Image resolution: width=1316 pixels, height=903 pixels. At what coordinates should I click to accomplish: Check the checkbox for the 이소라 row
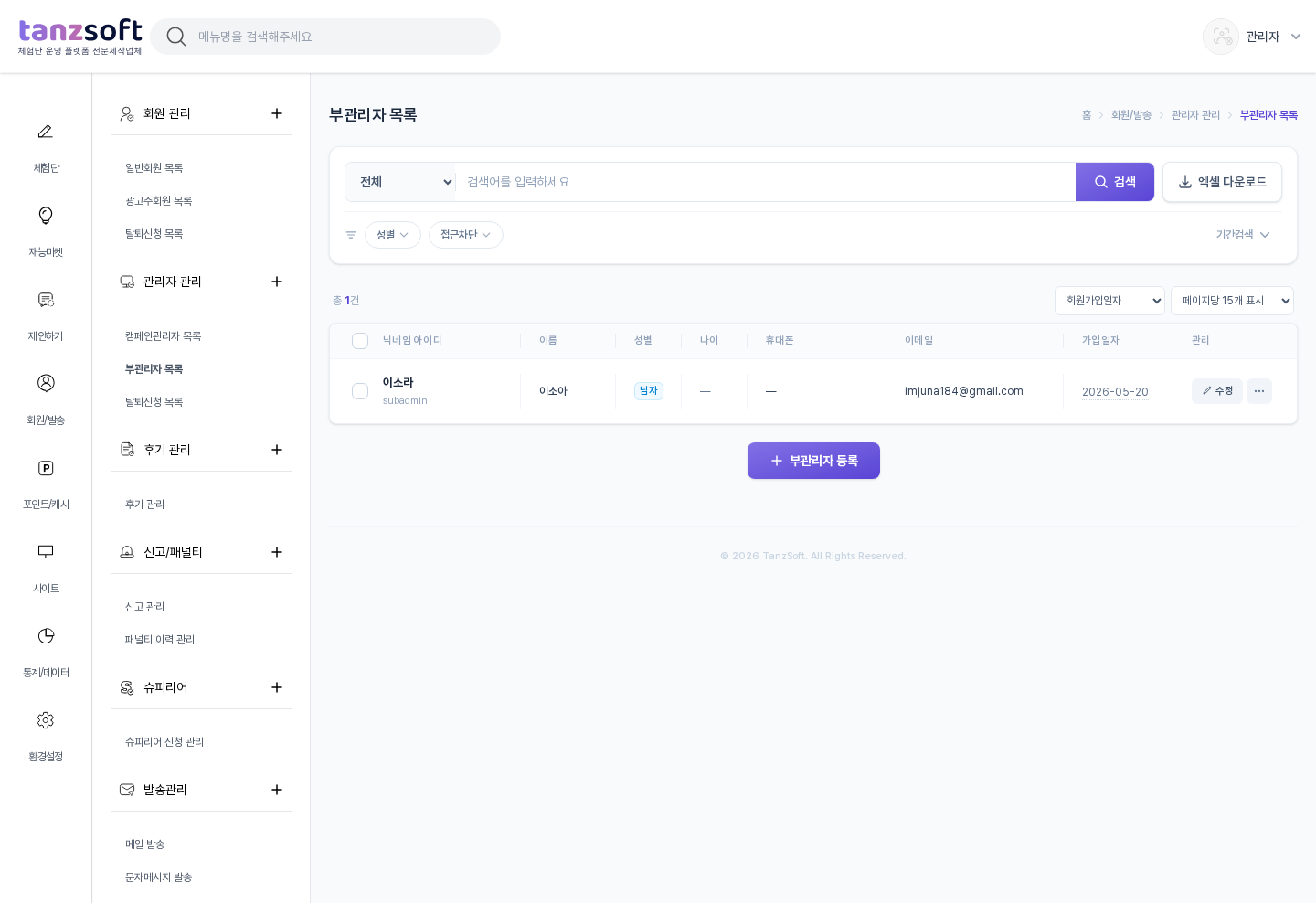[360, 391]
